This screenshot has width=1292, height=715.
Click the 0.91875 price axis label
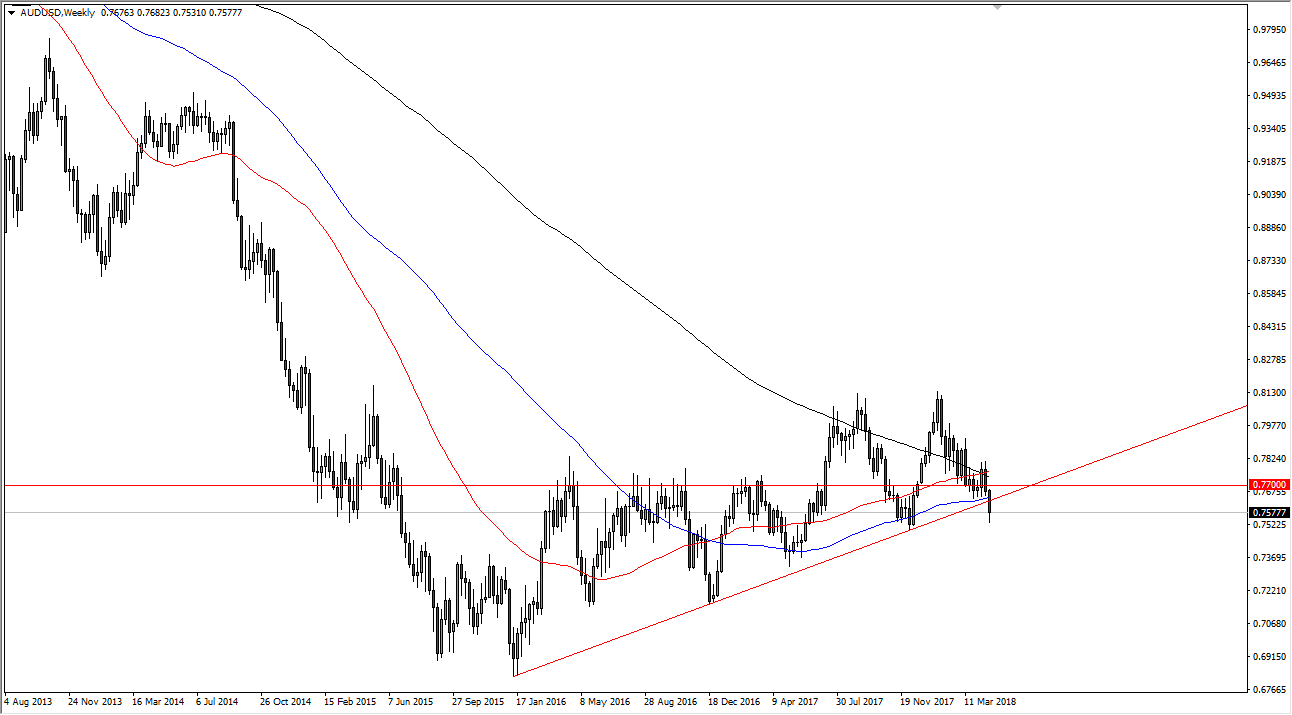point(1267,162)
